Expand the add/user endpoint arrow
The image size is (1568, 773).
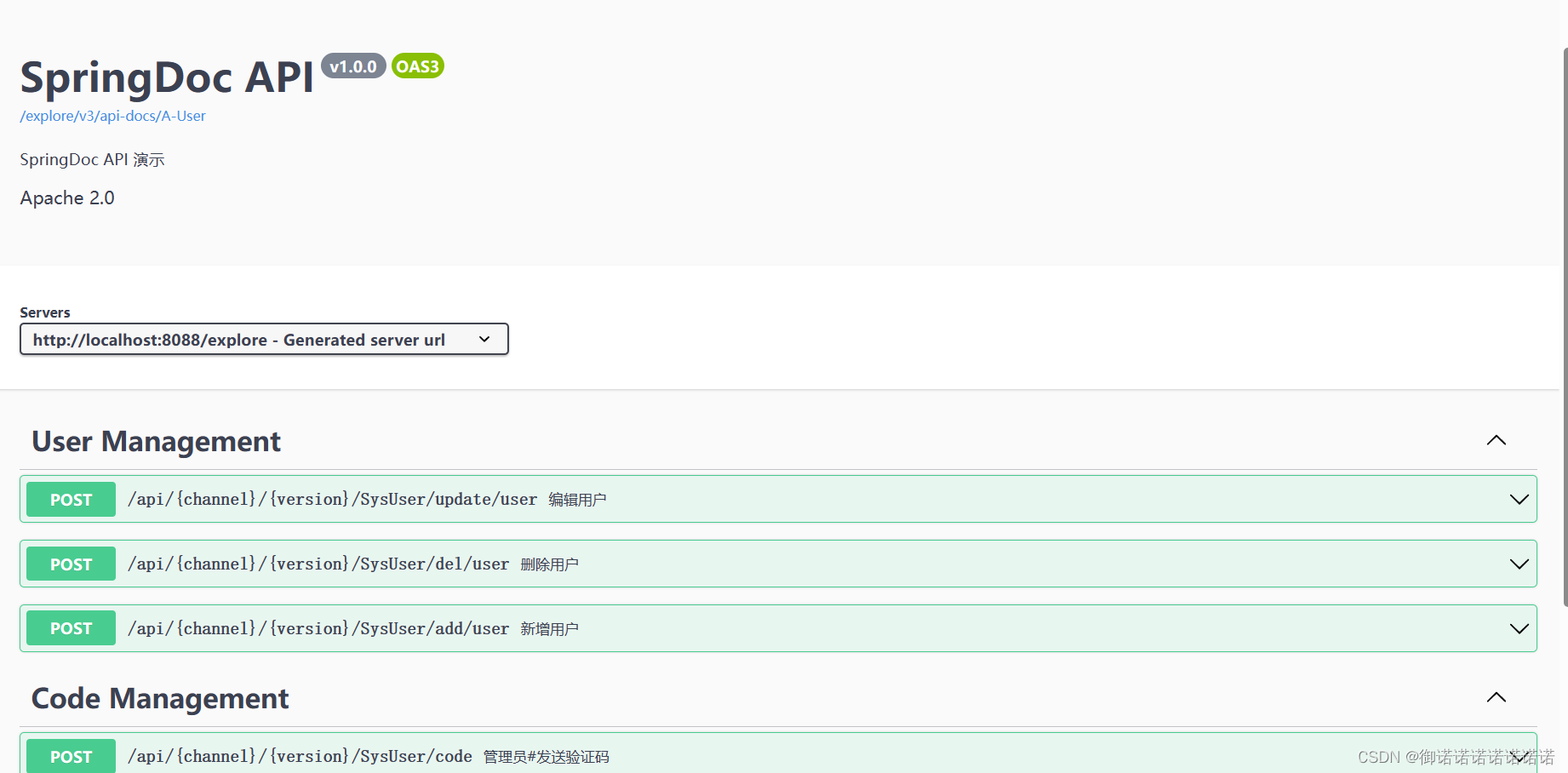[1519, 629]
